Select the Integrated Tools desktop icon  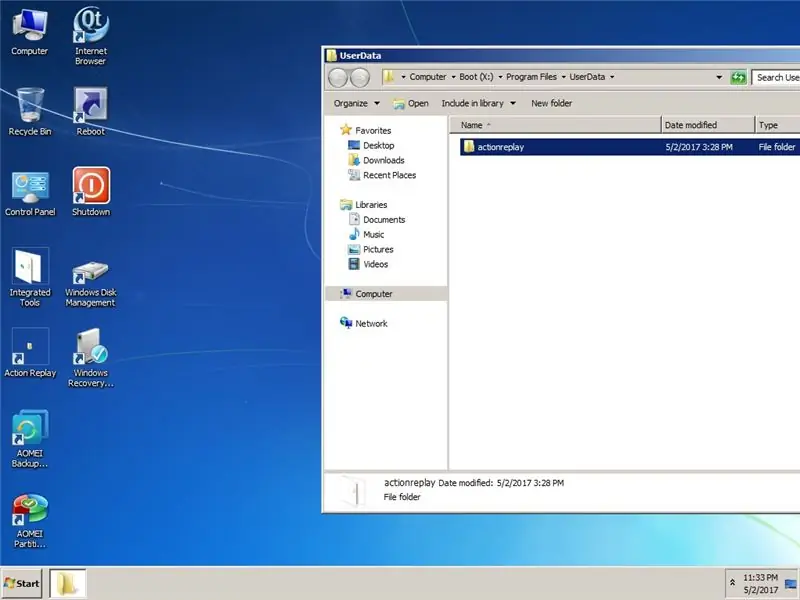click(30, 278)
